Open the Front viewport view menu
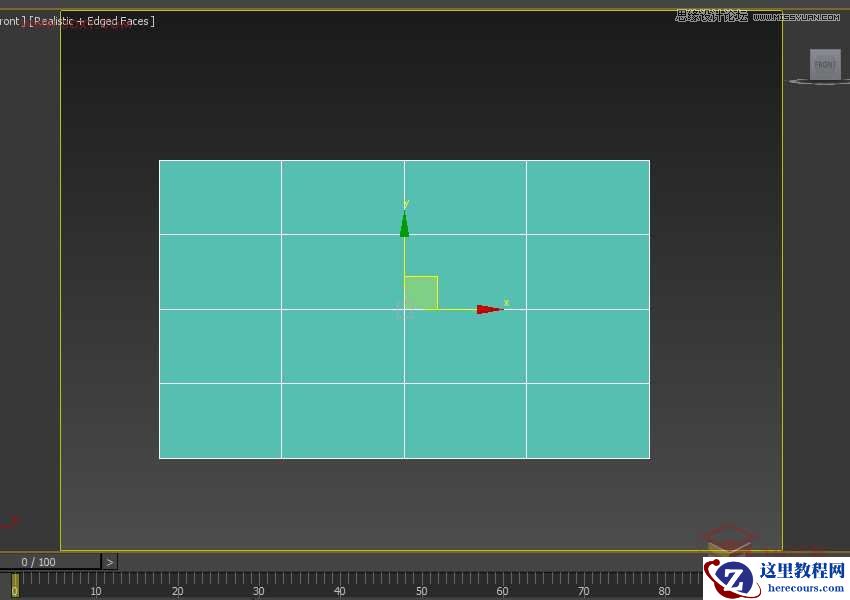 tap(12, 21)
